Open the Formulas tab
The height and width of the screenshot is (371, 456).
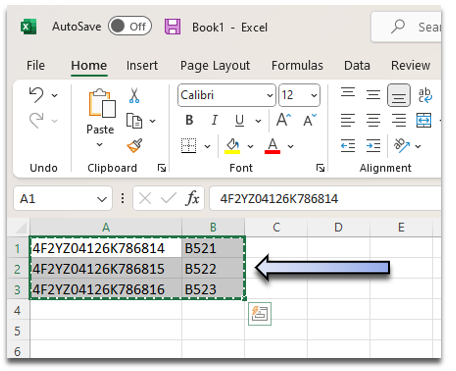coord(297,65)
